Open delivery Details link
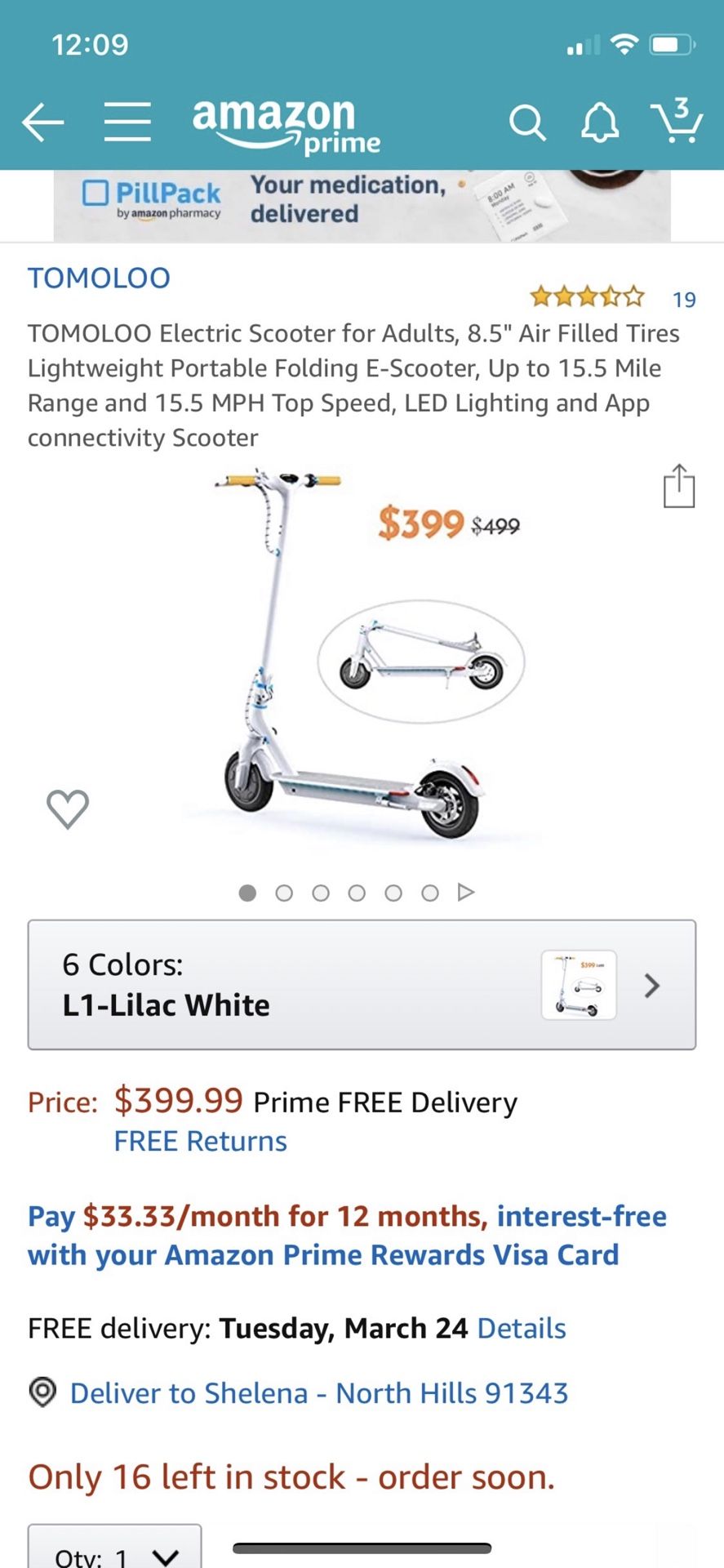724x1568 pixels. (521, 1329)
